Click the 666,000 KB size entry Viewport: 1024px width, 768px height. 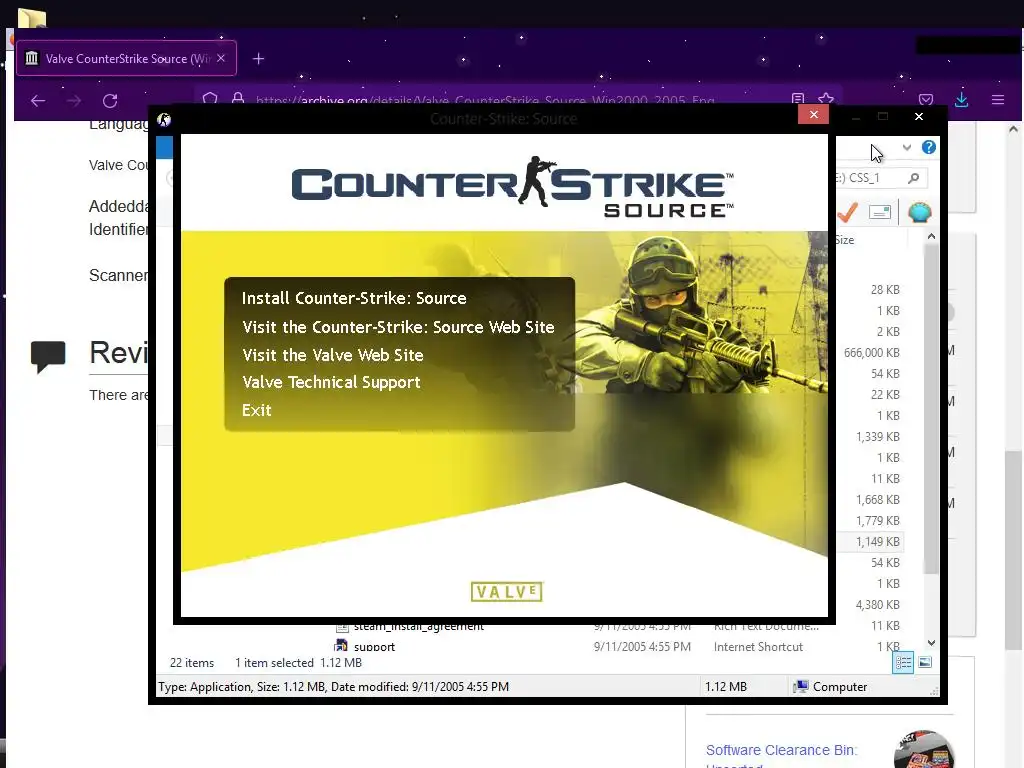pyautogui.click(x=871, y=353)
